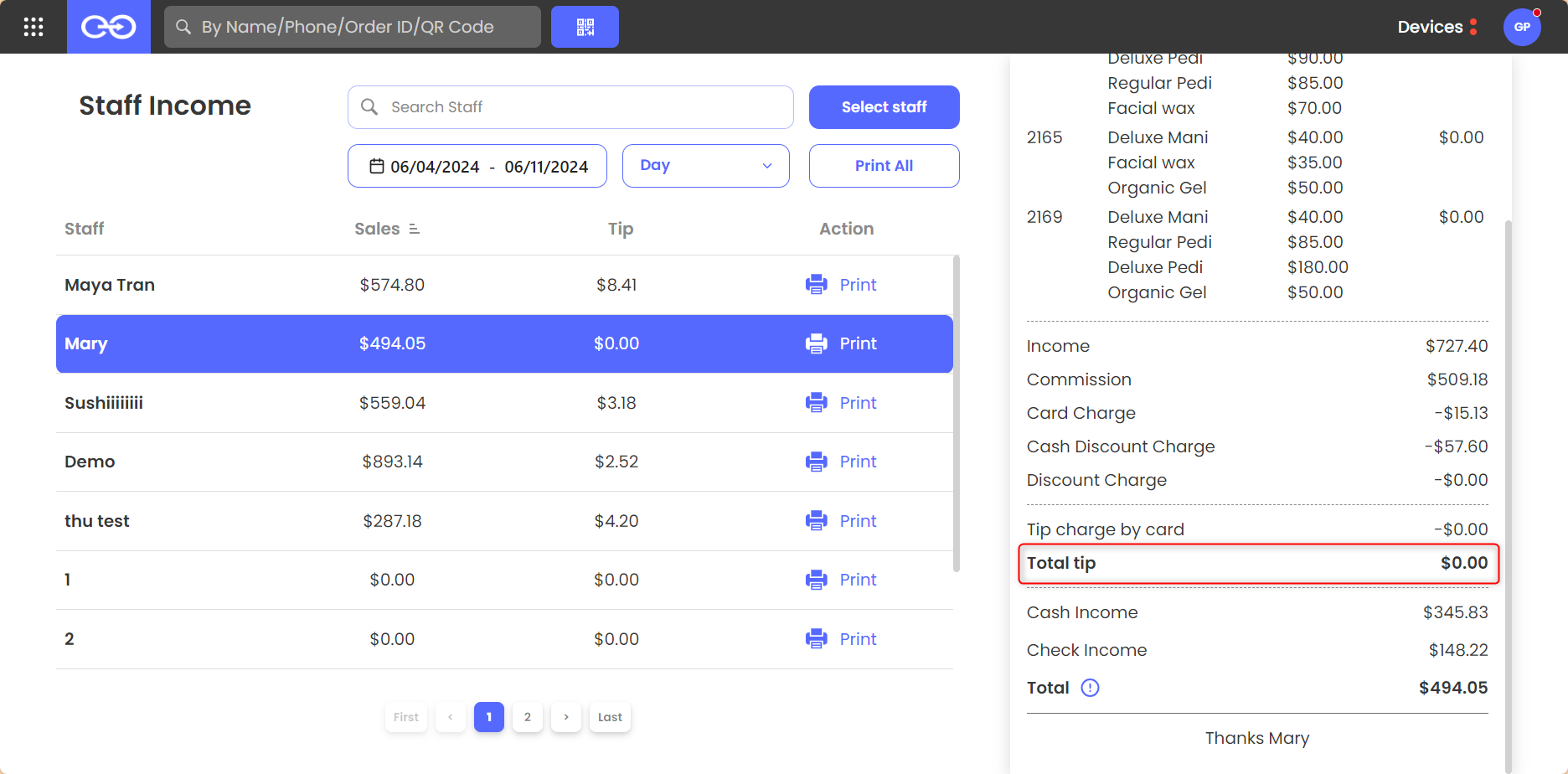Screen dimensions: 1568x774
Task: Click printer icon for Mary
Action: pos(816,343)
